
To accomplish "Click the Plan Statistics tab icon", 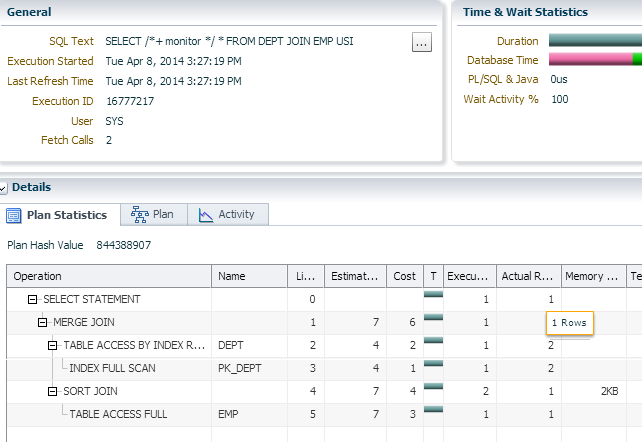I will click(14, 215).
